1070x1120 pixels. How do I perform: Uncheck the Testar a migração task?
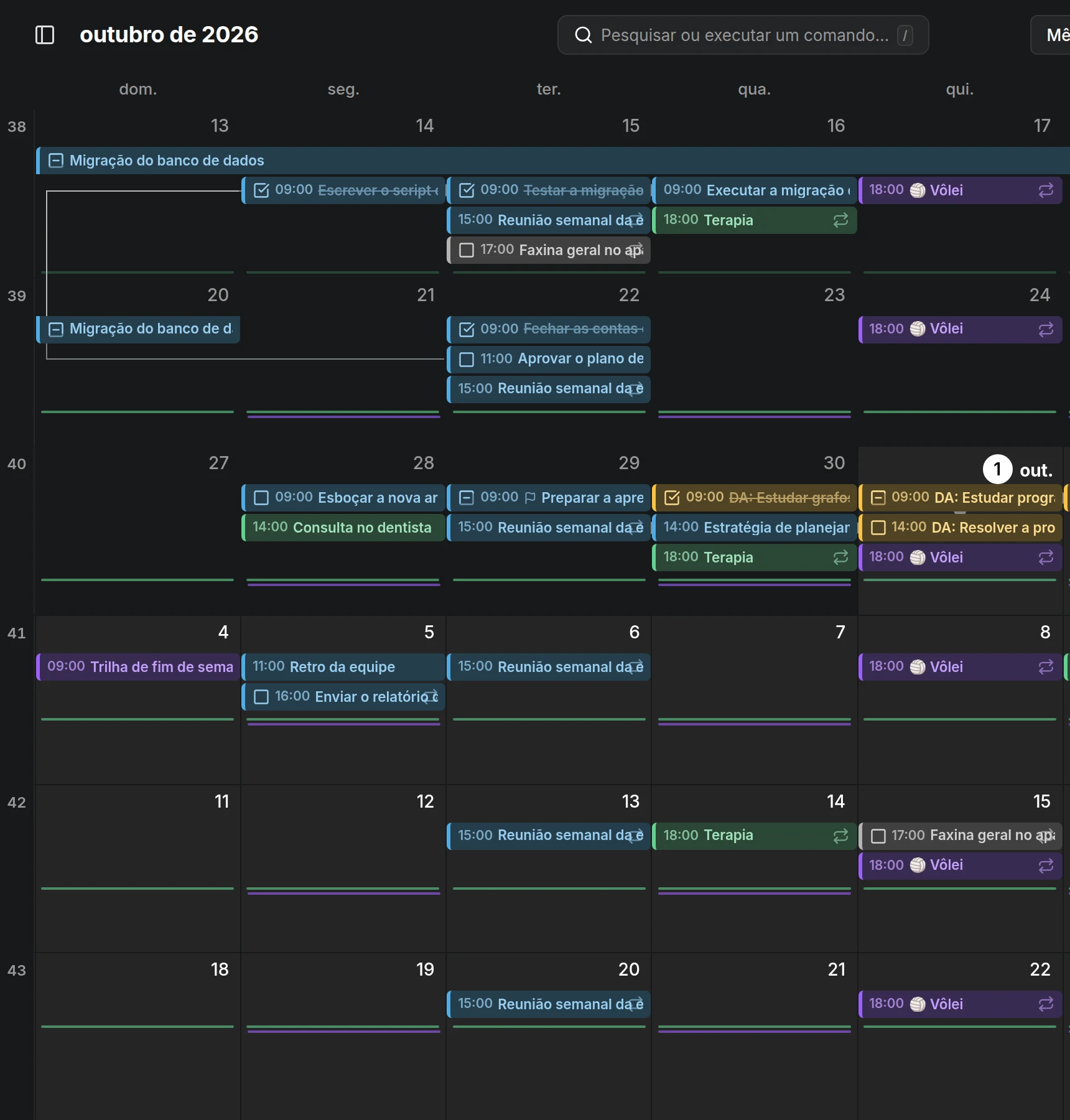click(466, 190)
